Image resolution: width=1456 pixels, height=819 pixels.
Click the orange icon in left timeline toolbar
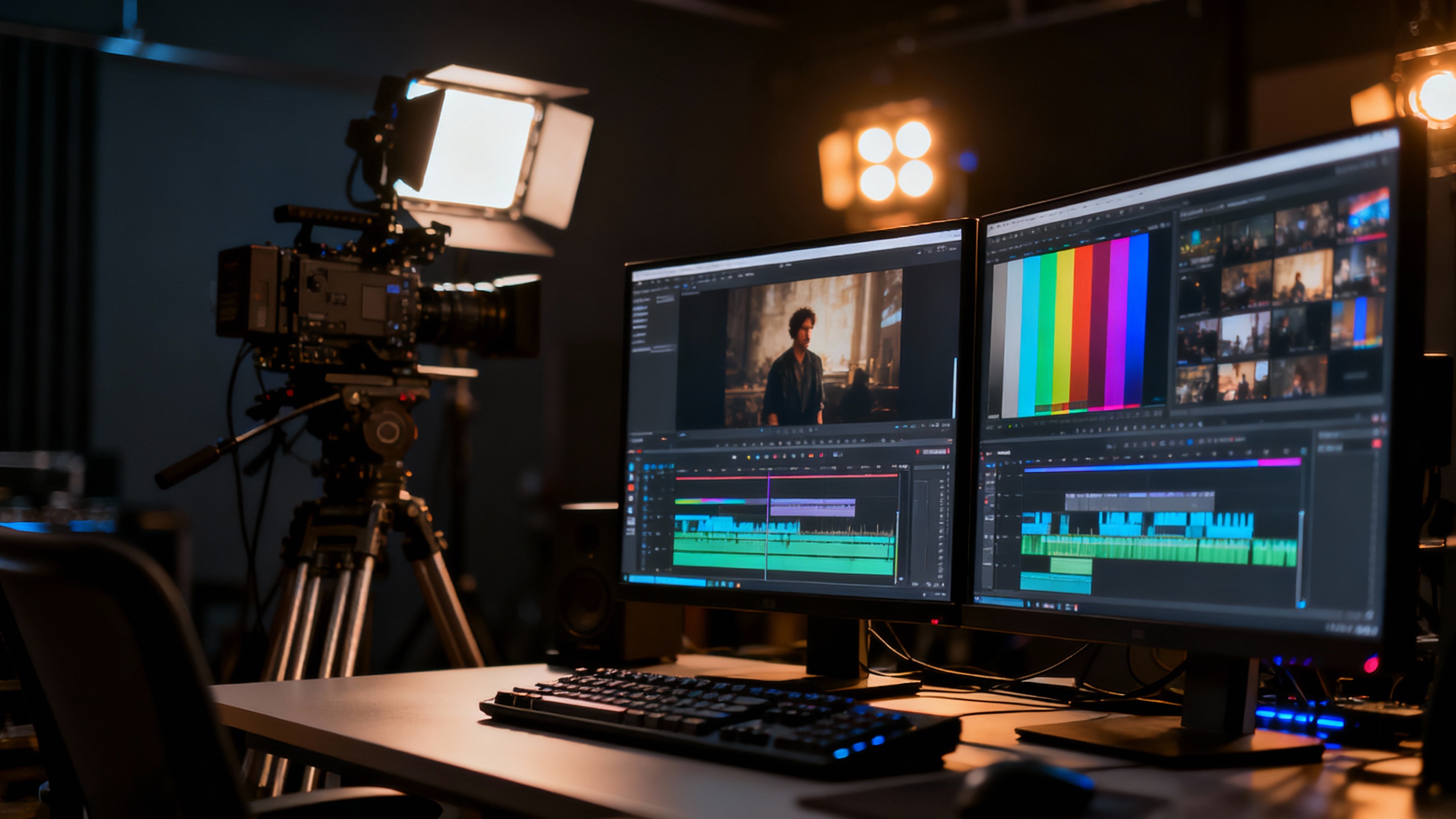pos(811,456)
